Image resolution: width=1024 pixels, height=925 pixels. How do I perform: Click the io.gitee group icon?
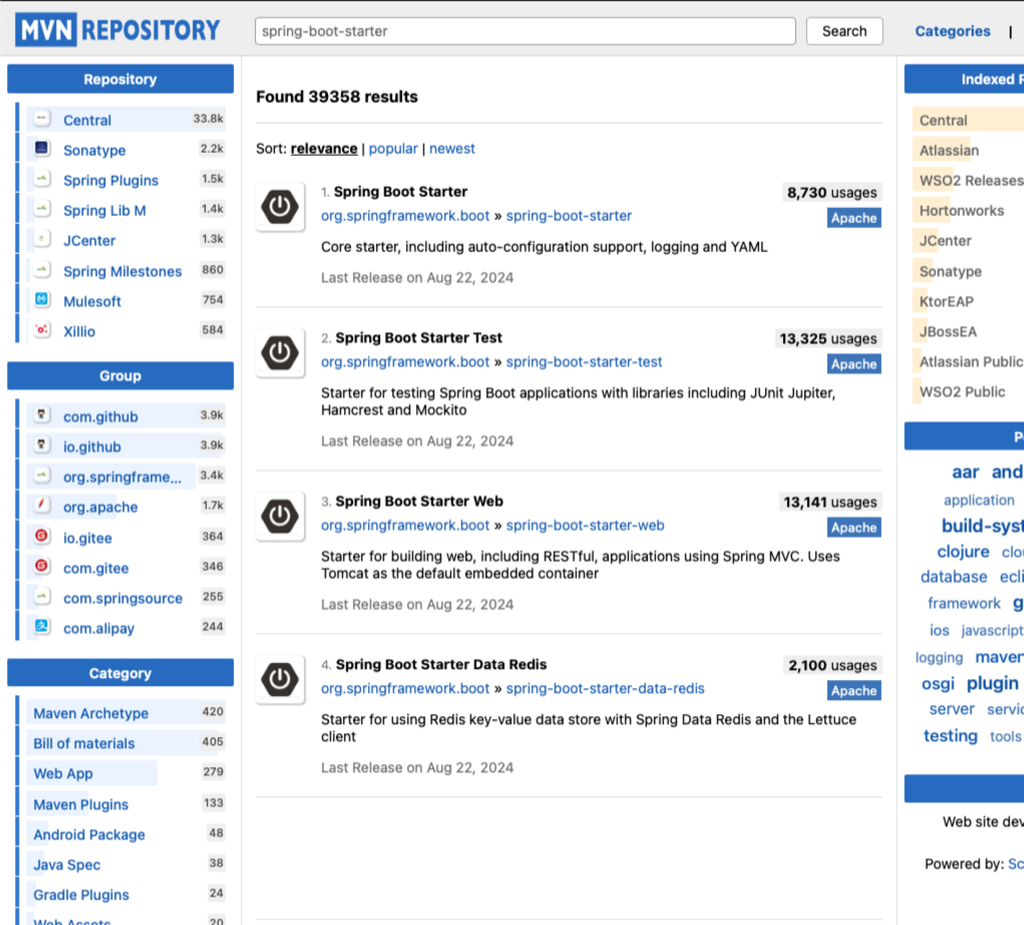pos(42,536)
